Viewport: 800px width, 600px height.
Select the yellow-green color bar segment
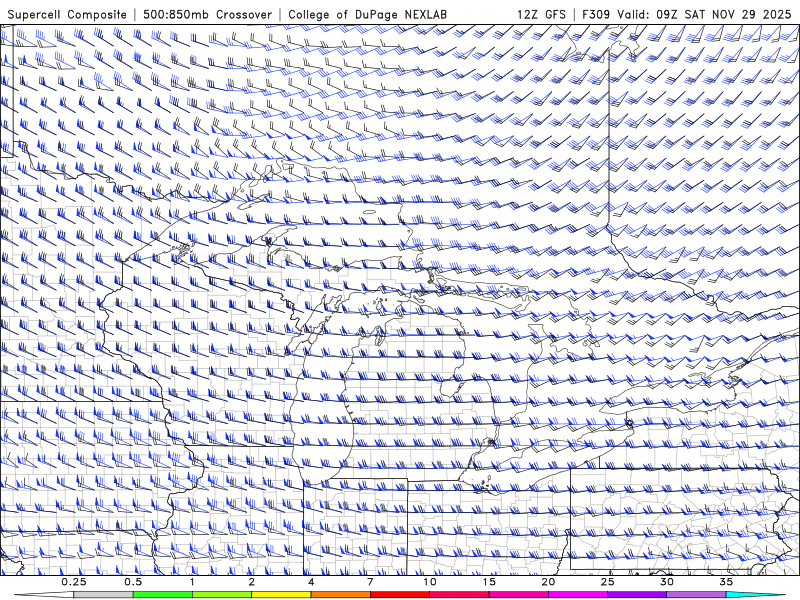click(x=222, y=595)
